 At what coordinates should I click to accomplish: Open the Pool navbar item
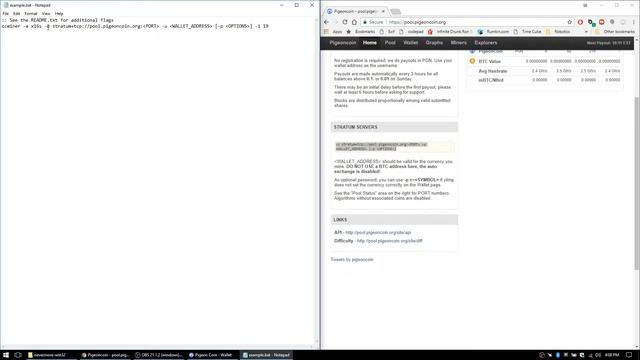[x=390, y=43]
